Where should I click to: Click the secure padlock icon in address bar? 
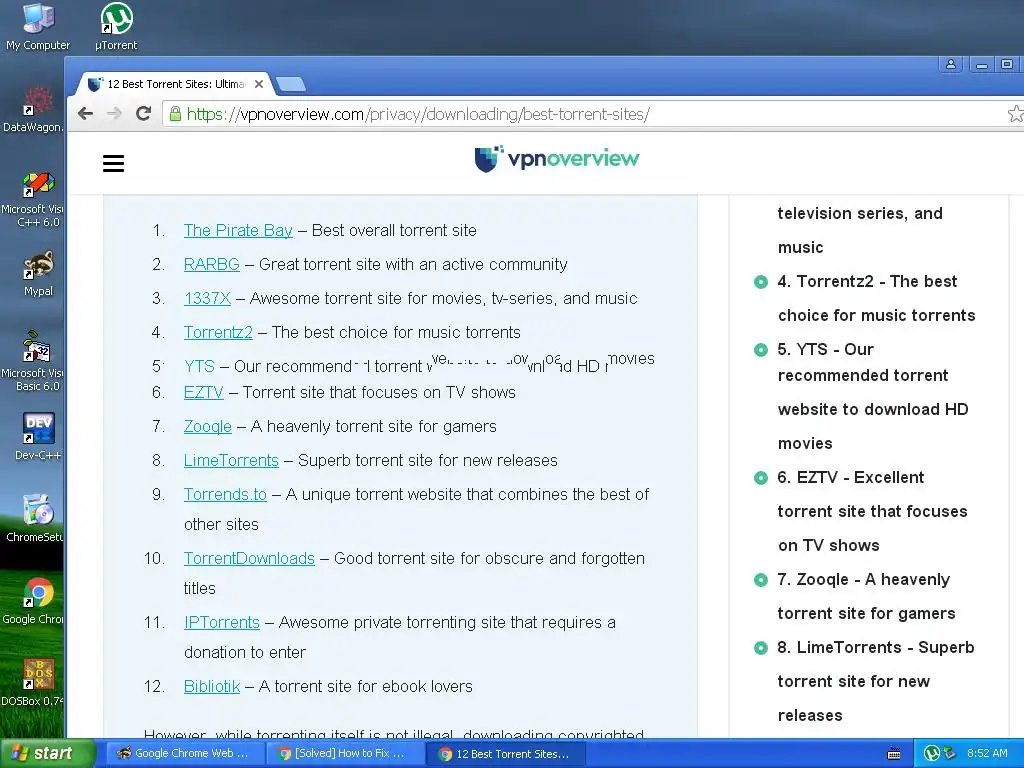click(x=175, y=114)
